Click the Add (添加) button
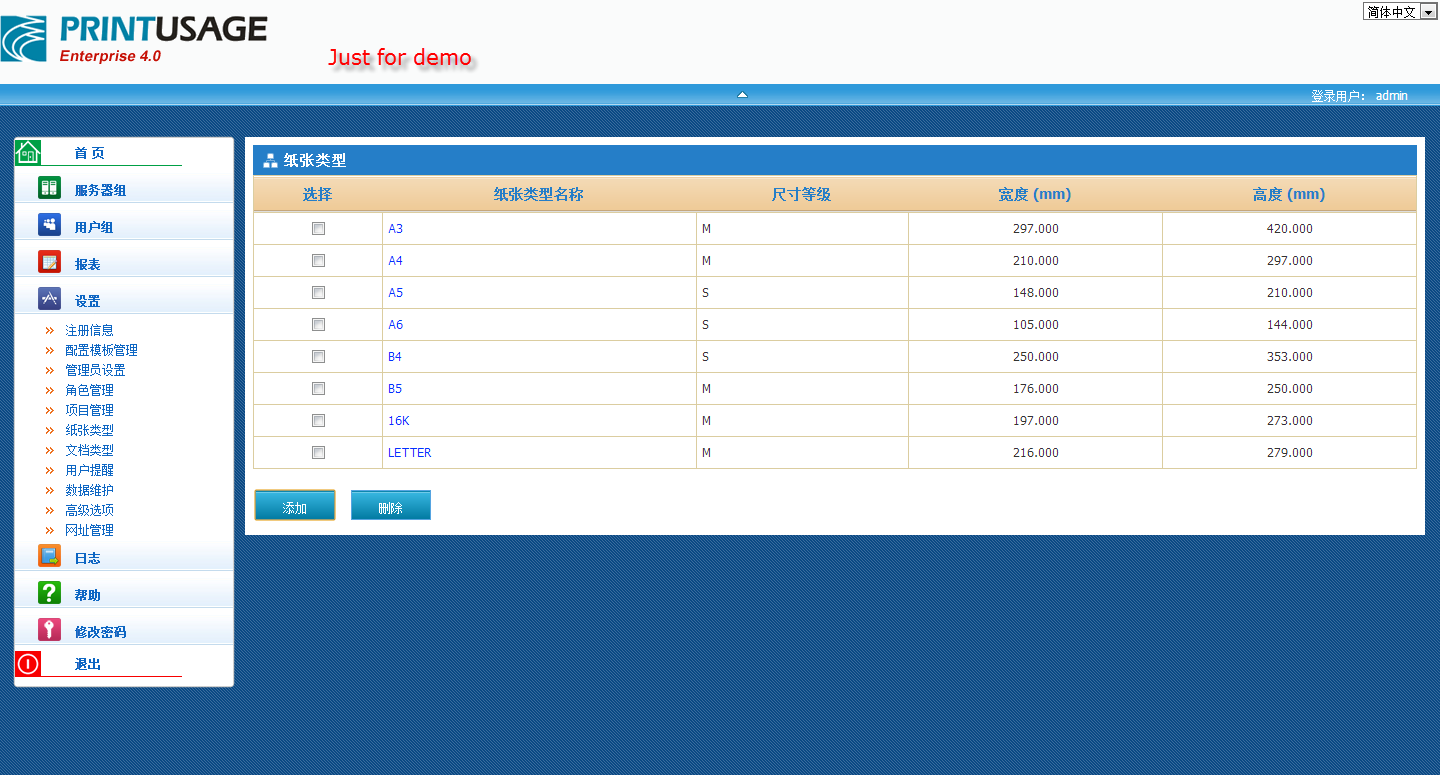 [295, 506]
